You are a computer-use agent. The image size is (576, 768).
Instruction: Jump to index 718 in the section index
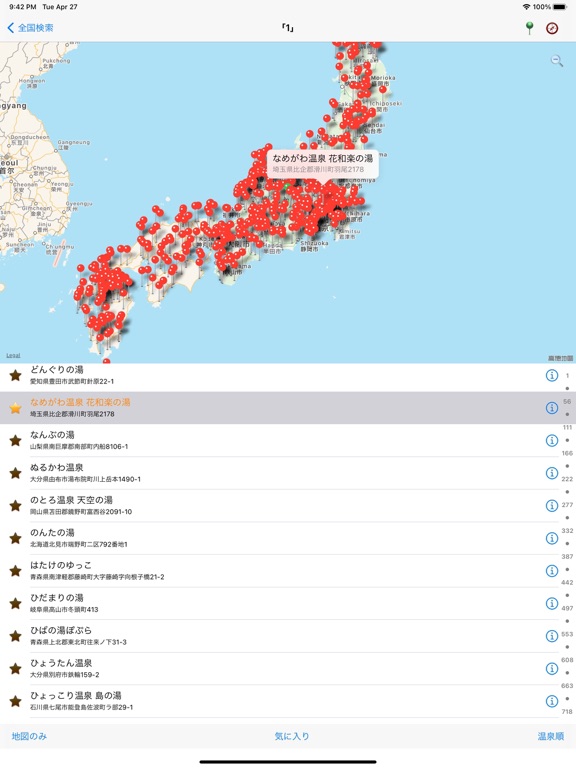point(567,712)
